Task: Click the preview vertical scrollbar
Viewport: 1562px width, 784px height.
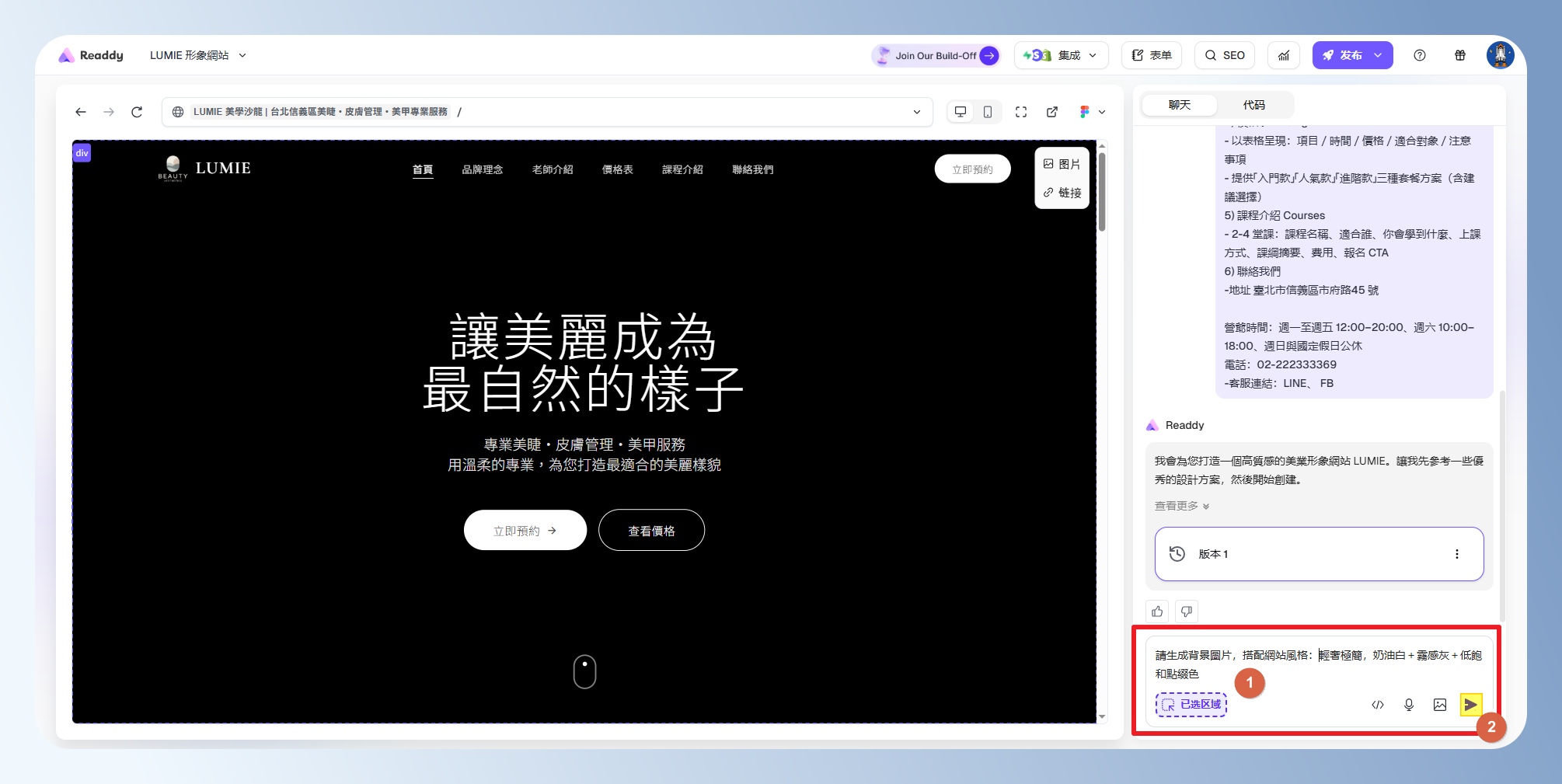Action: (x=1102, y=192)
